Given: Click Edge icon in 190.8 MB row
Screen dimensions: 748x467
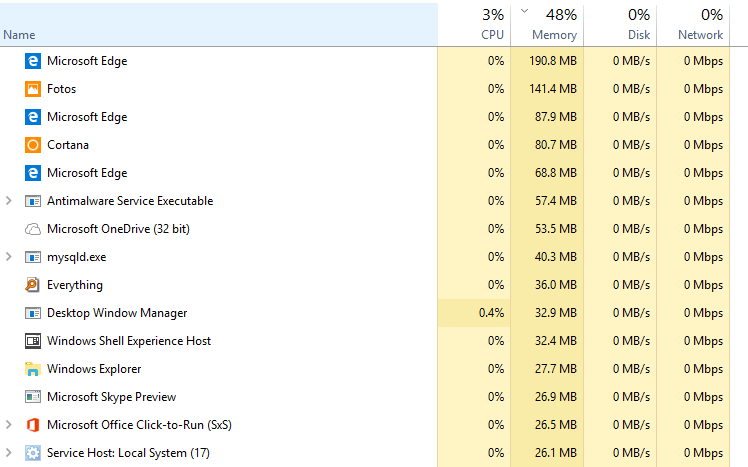Looking at the screenshot, I should pos(32,61).
